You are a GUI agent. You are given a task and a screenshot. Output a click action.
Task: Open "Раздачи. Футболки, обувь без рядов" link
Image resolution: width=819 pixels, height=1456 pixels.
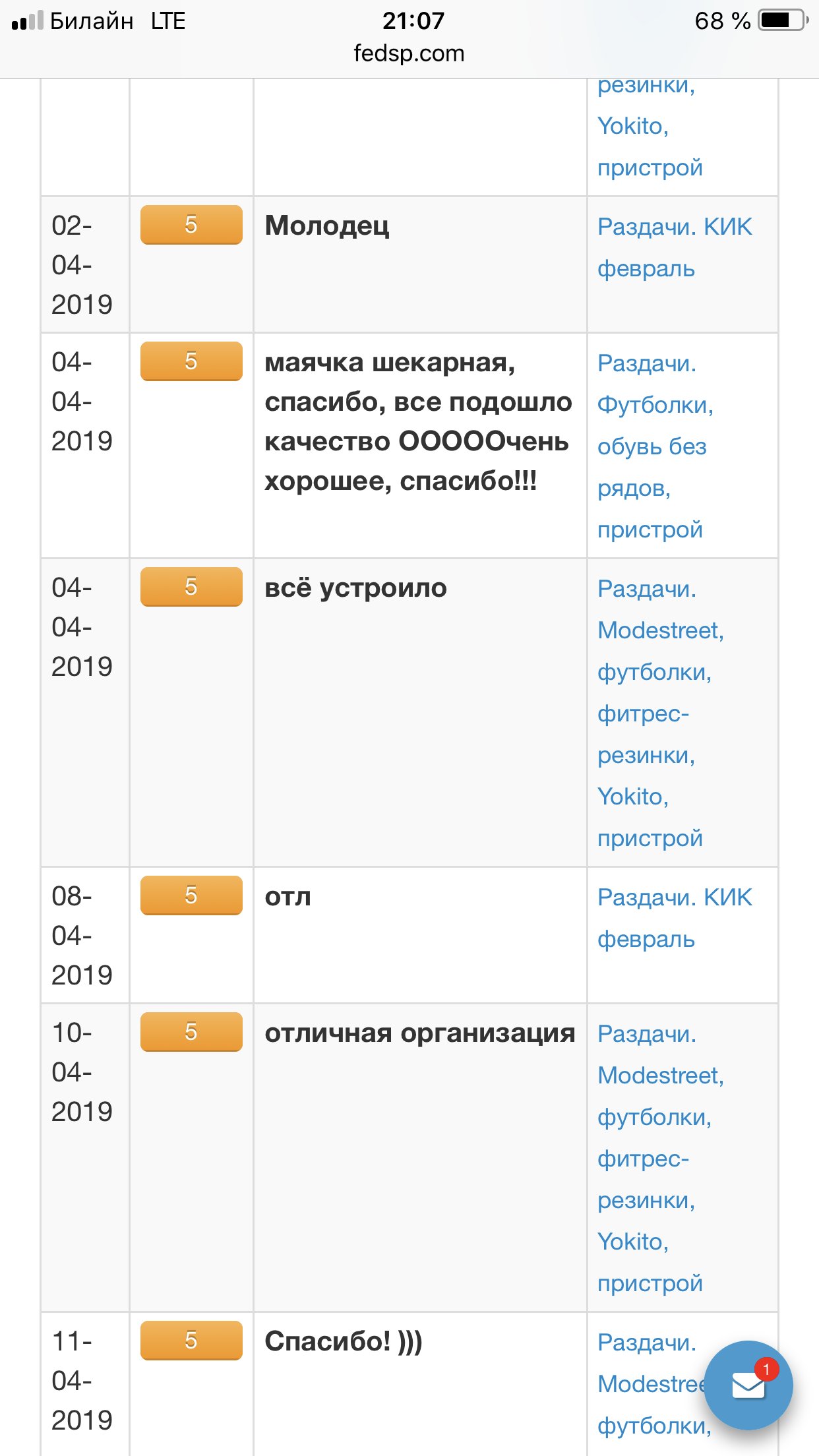pos(655,446)
